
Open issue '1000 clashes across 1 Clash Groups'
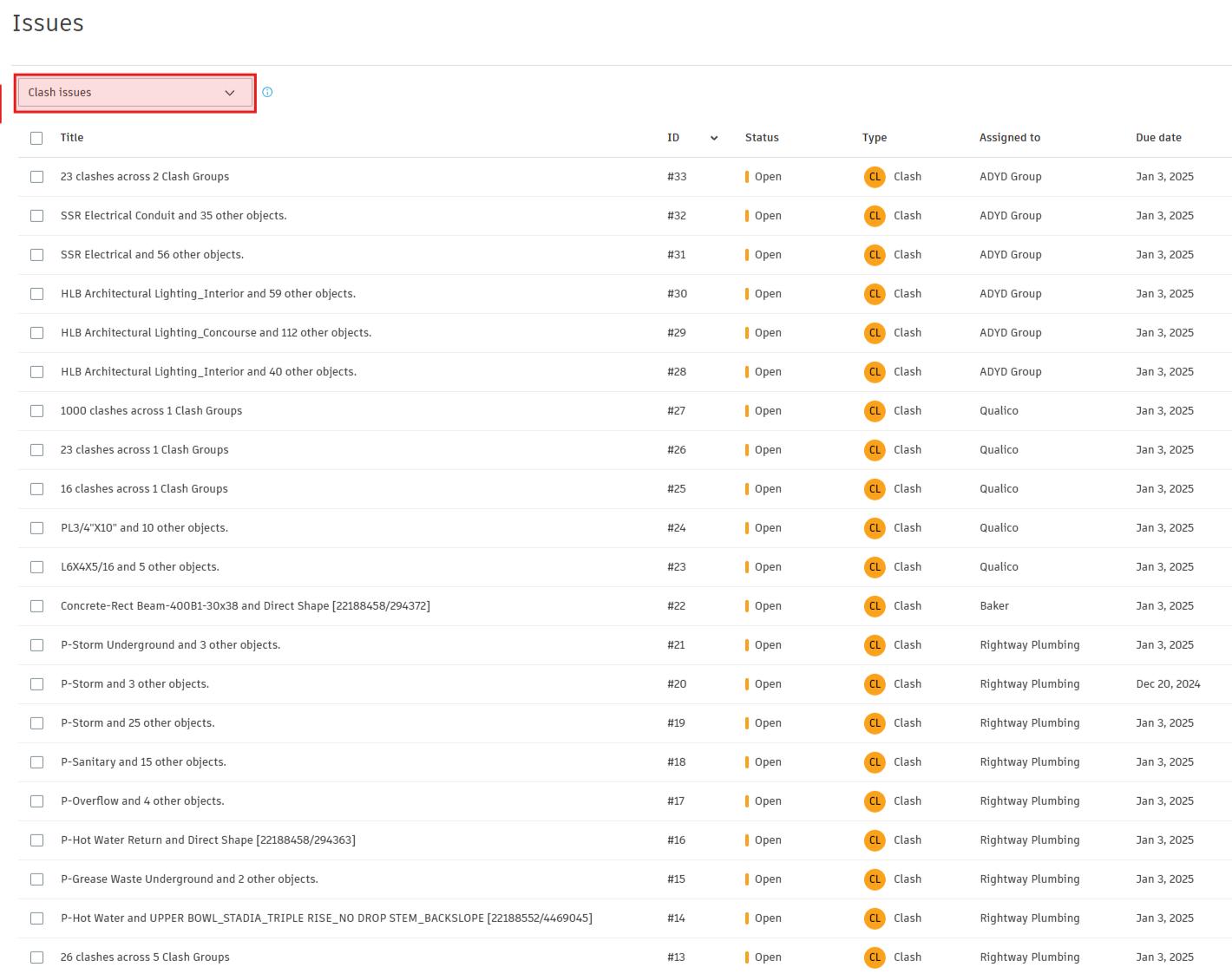(151, 411)
